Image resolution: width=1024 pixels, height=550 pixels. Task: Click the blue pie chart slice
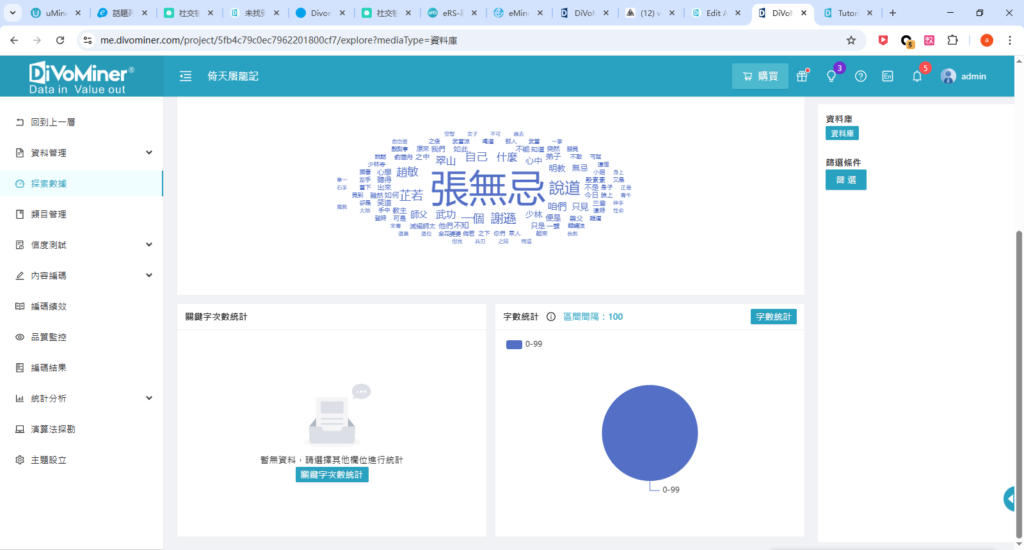649,432
